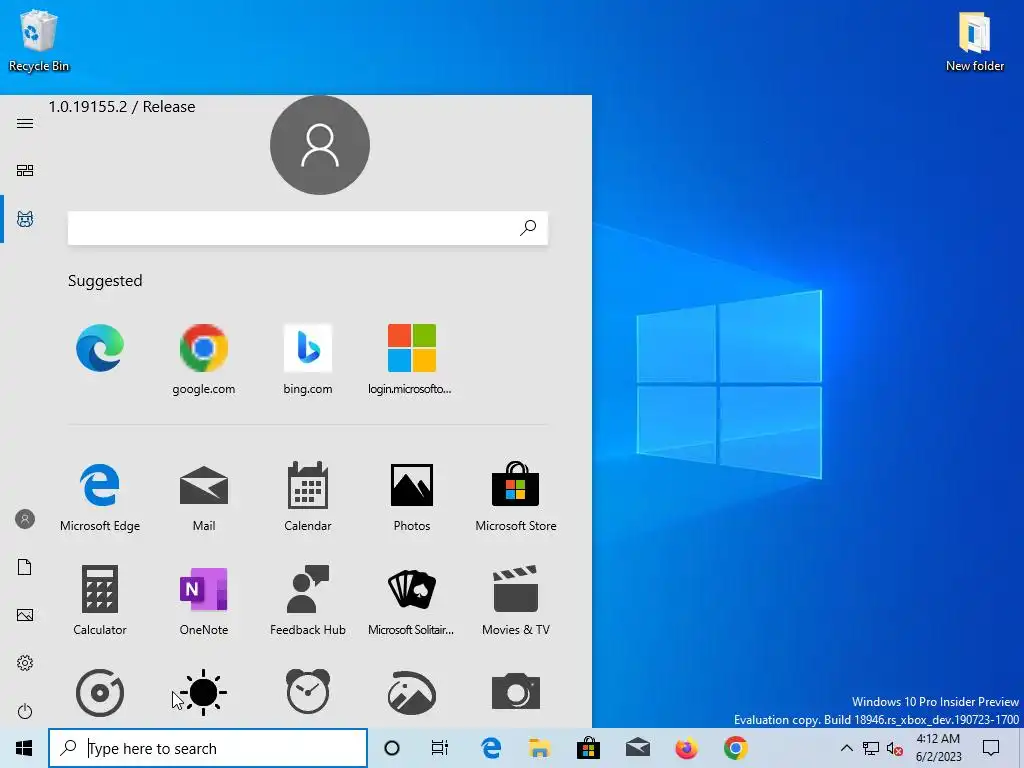
Task: Open Settings gear in Start sidebar
Action: tap(25, 663)
